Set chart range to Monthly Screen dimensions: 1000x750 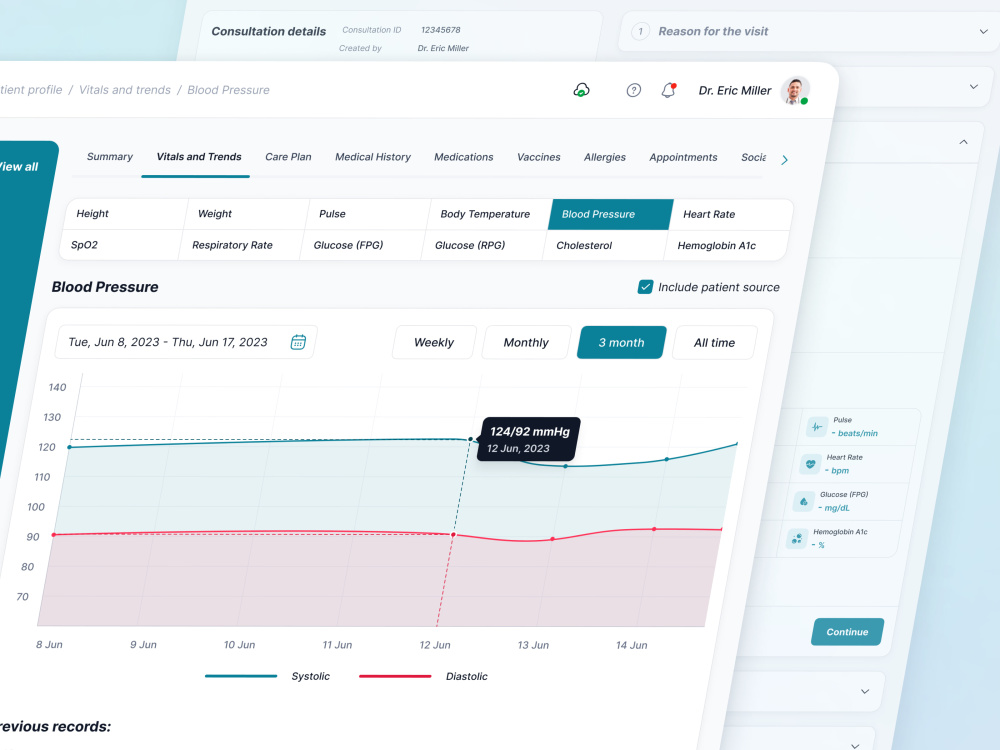(x=526, y=342)
